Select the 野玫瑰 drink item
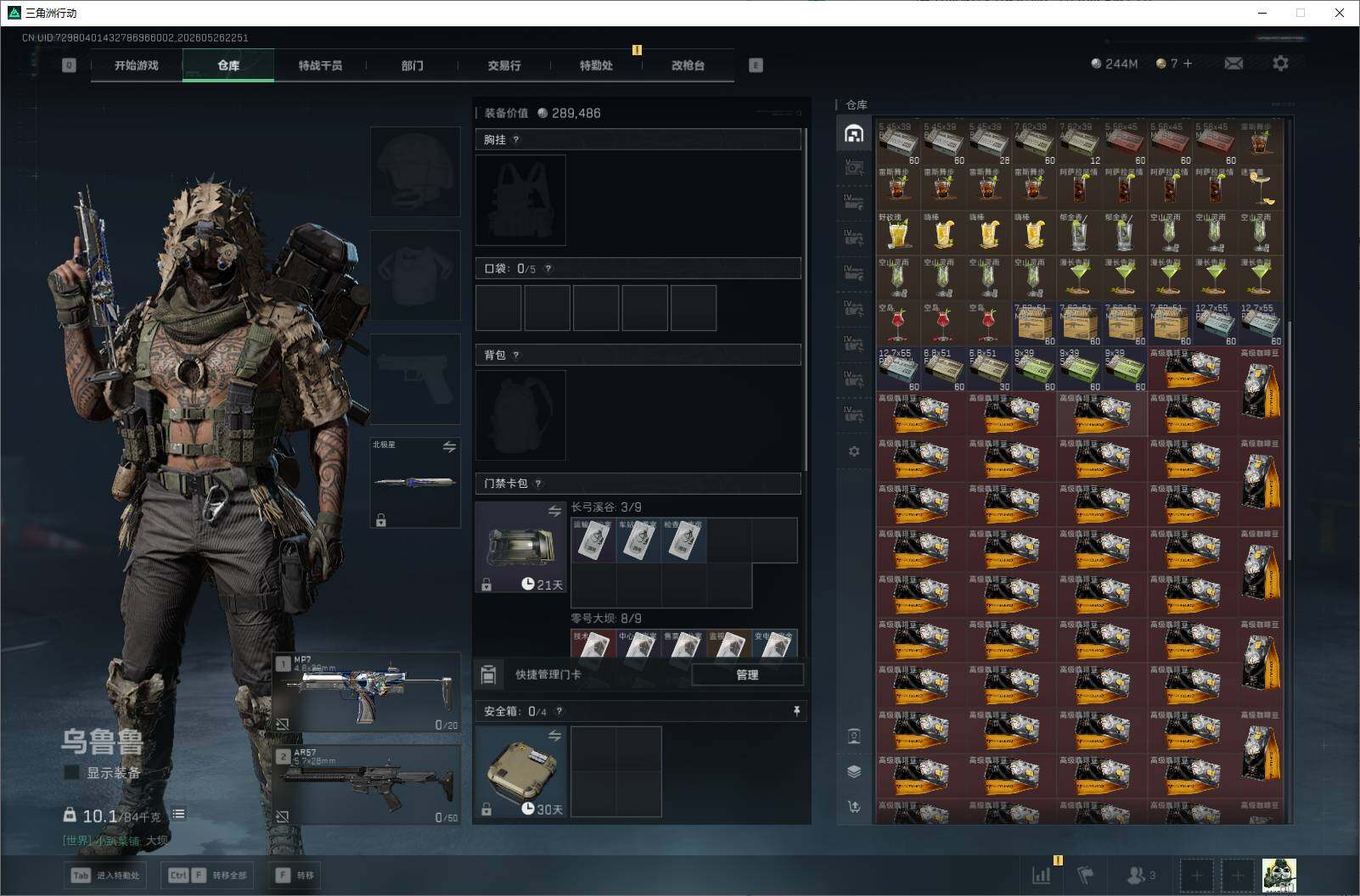Image resolution: width=1360 pixels, height=896 pixels. pos(899,234)
